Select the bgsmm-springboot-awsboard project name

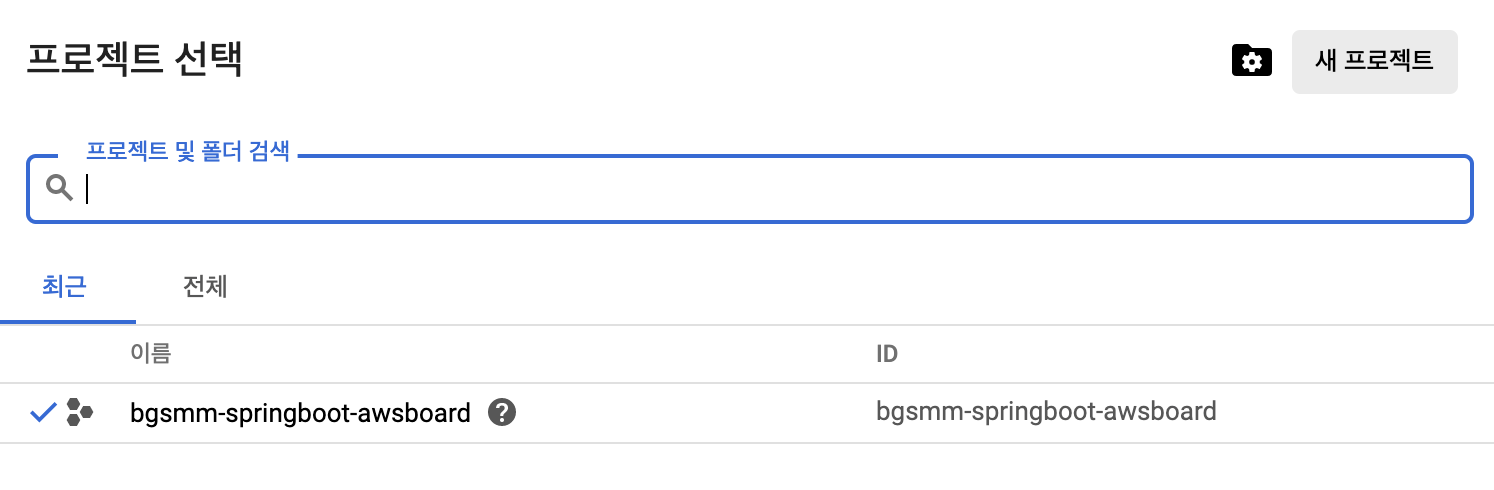(300, 412)
